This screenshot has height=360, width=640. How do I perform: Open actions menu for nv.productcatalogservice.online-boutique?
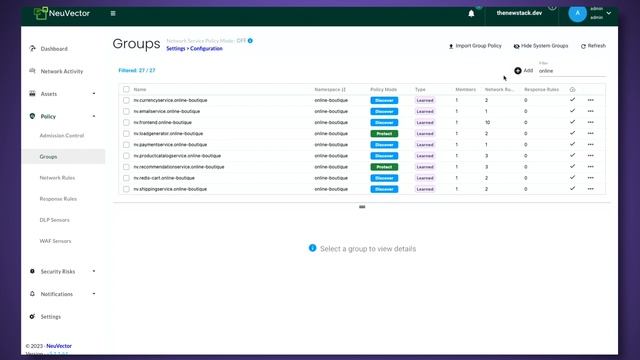tap(591, 156)
